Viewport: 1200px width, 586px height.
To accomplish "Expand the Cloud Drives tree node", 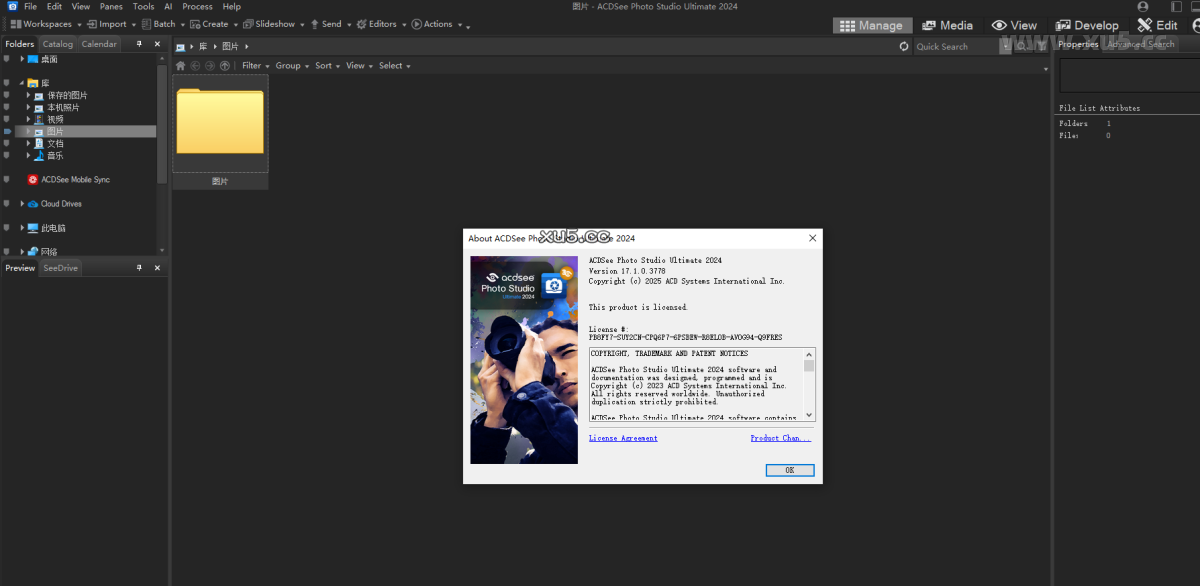I will tap(22, 204).
